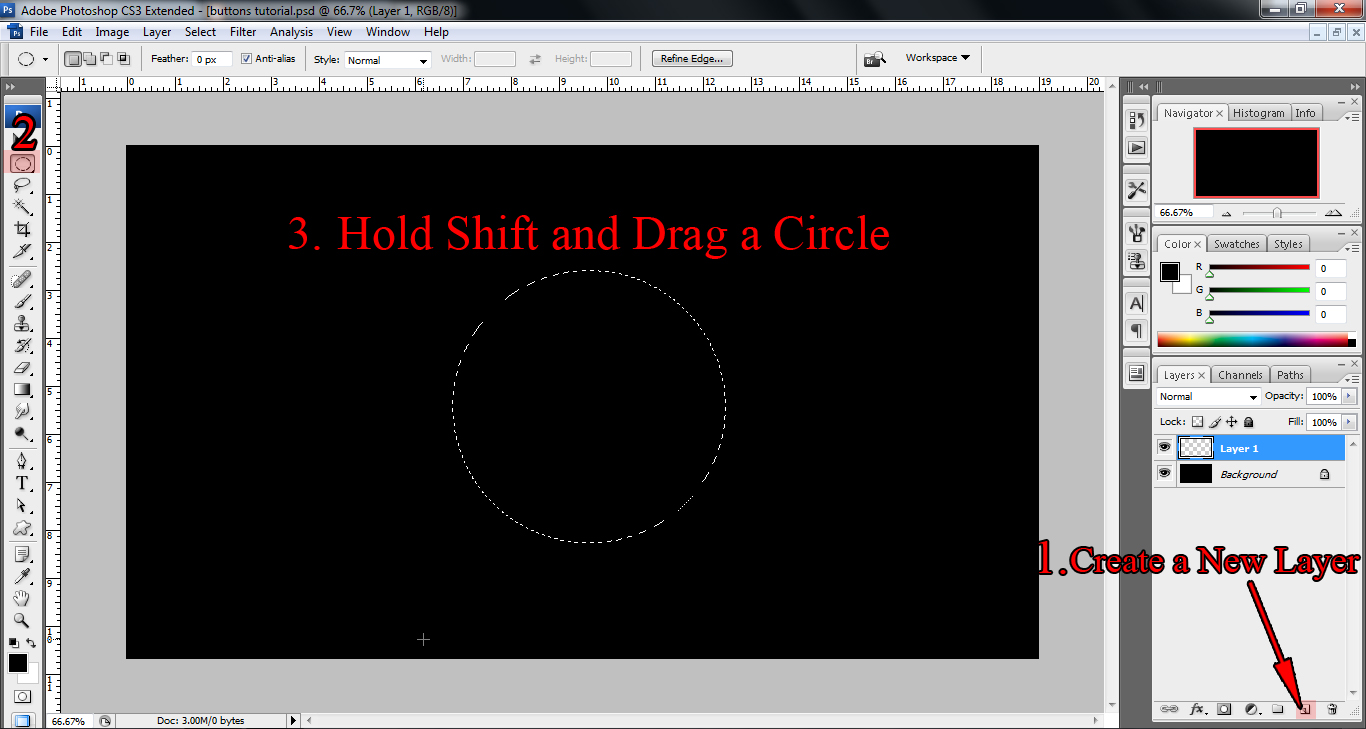Open the Opacity slider arrow

(1350, 397)
